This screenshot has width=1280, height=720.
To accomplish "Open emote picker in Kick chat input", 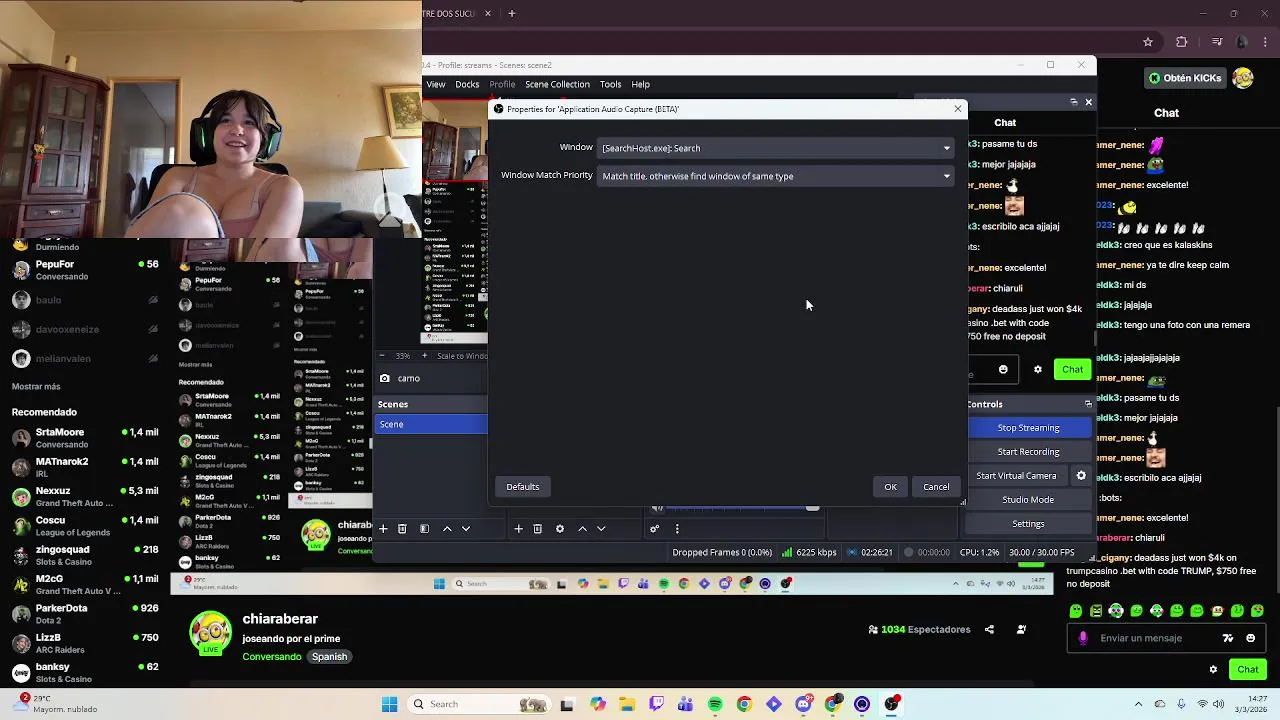I will click(x=1251, y=638).
